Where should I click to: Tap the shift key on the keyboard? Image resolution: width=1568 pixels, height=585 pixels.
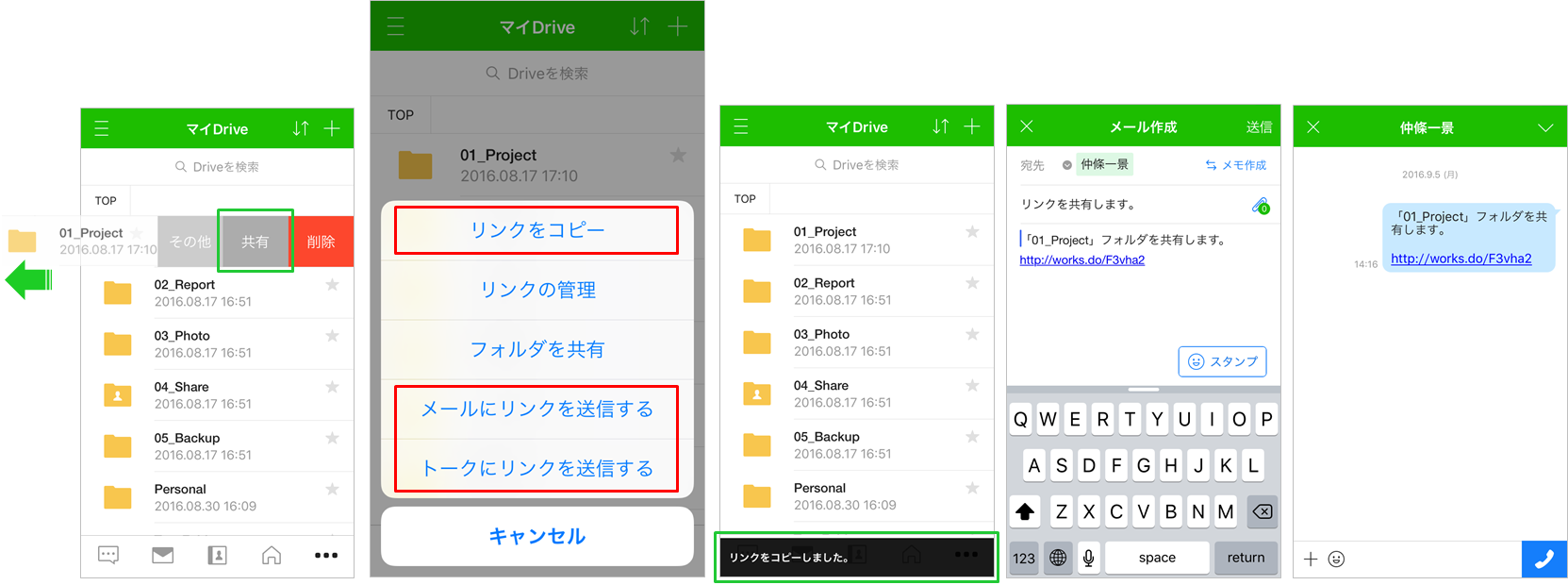point(1025,511)
